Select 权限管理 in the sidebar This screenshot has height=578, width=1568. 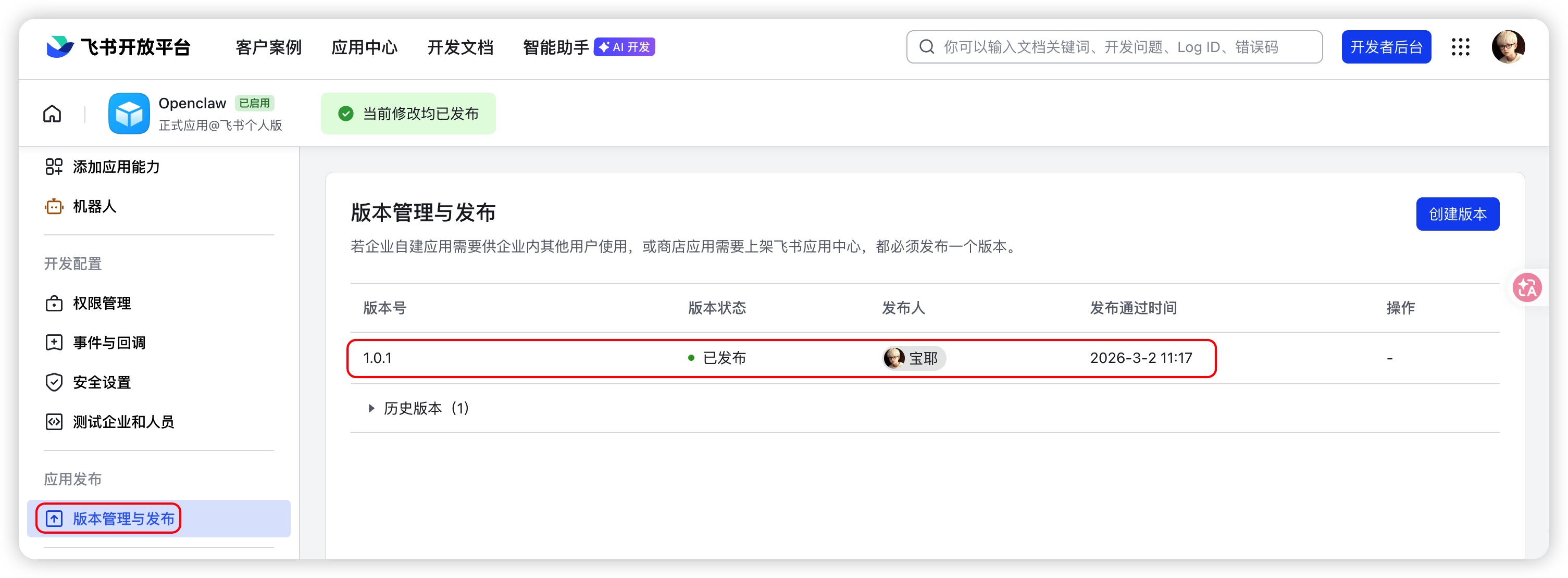click(x=102, y=303)
